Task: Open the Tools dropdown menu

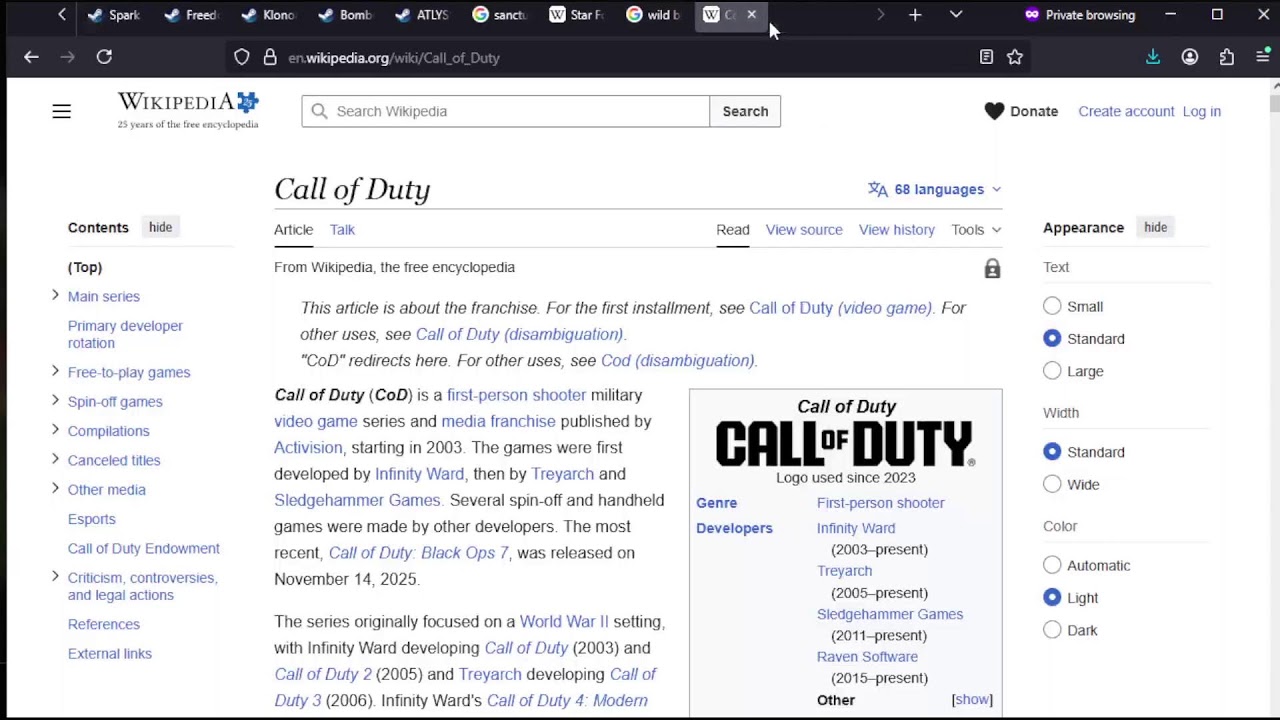Action: (x=976, y=229)
